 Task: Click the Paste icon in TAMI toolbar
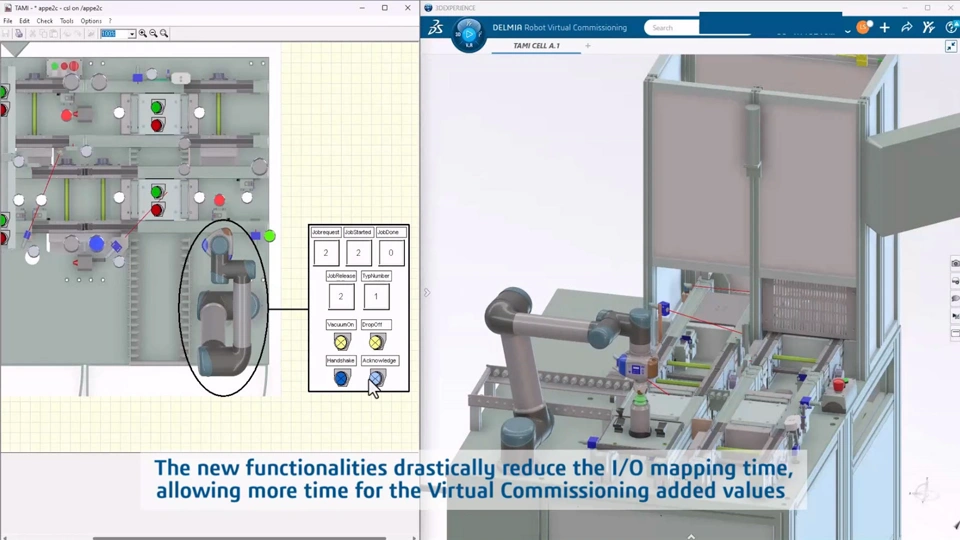[x=53, y=34]
